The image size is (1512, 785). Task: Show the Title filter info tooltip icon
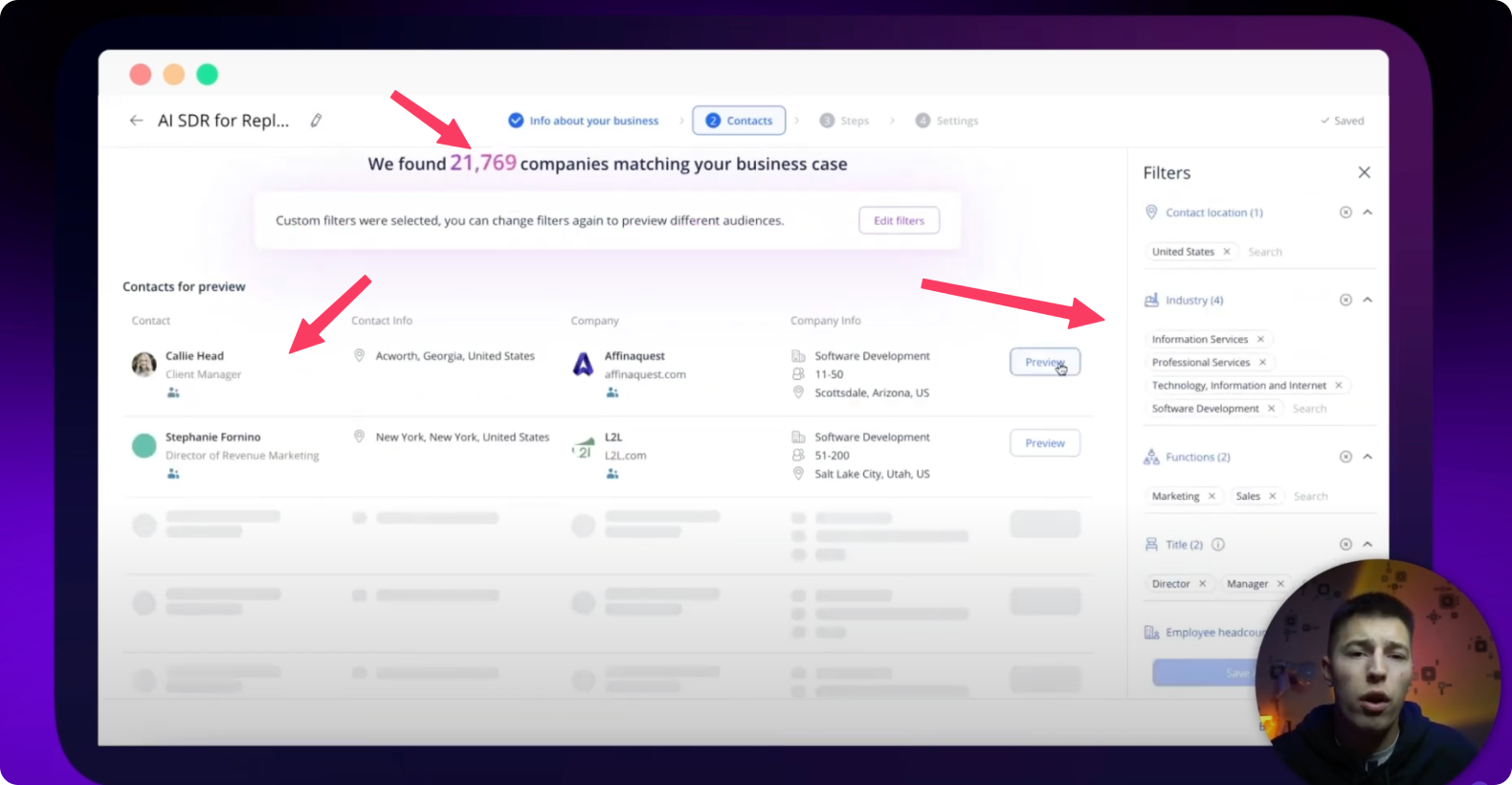pos(1218,545)
